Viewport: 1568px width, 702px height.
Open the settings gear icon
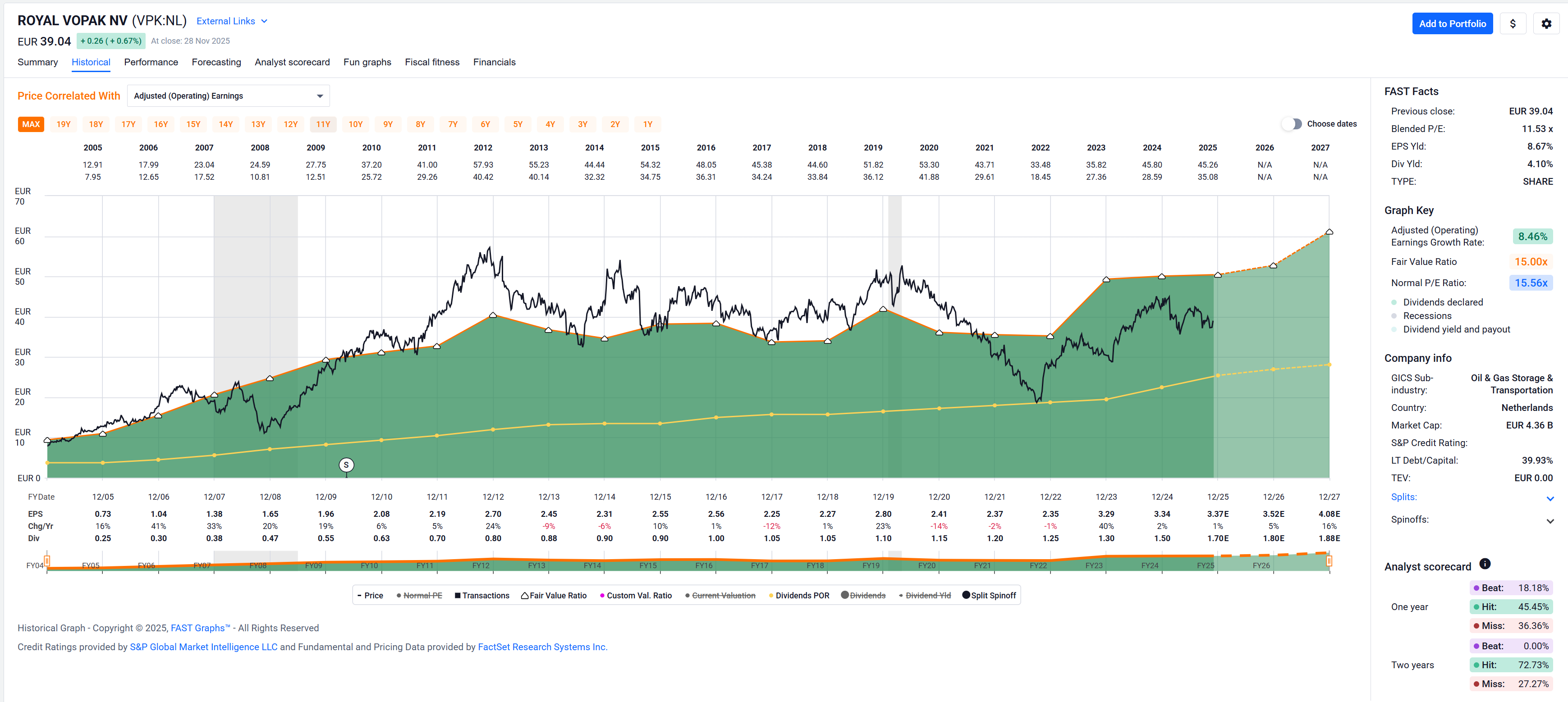pyautogui.click(x=1546, y=24)
